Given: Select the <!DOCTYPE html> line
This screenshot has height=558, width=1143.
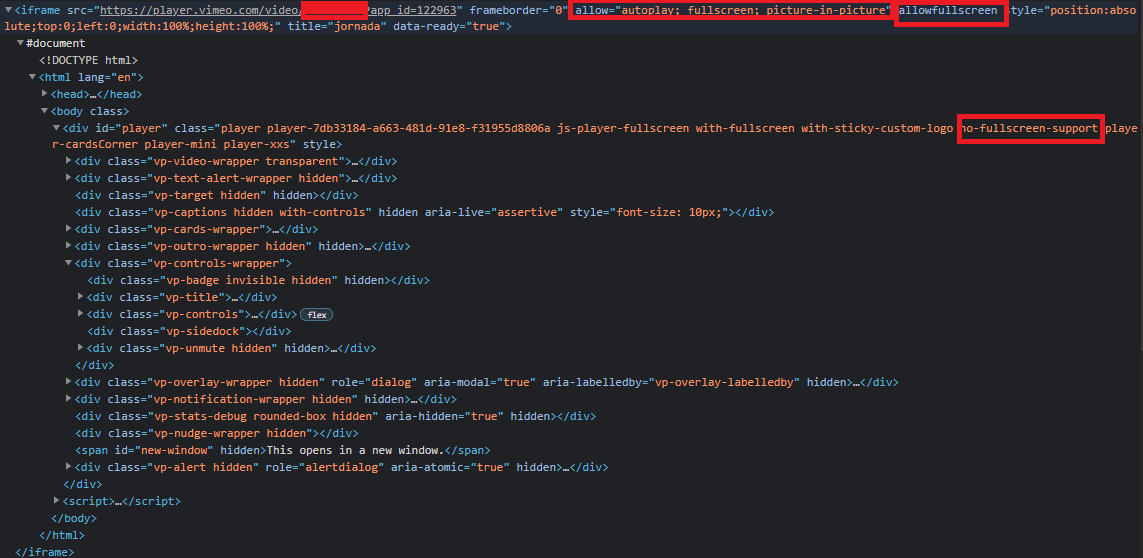Looking at the screenshot, I should click(88, 61).
